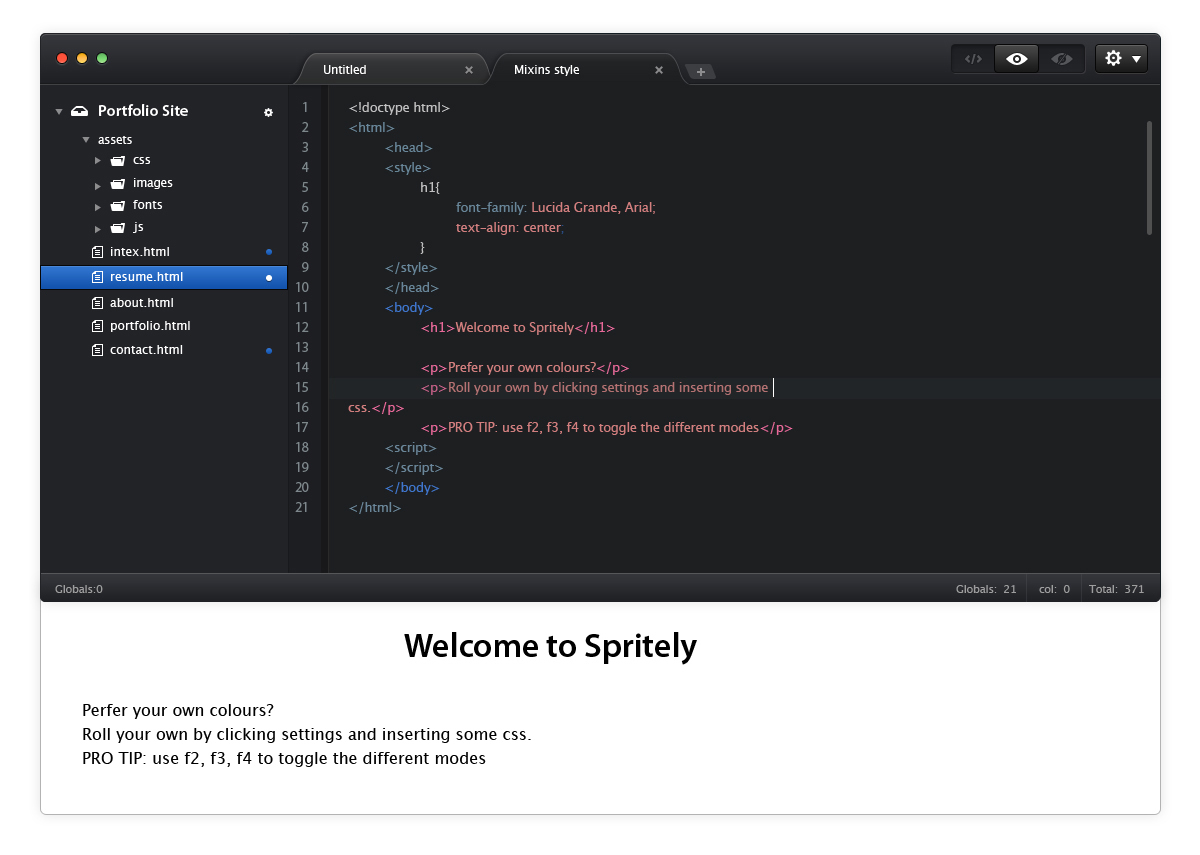Expand the images folder arrow
The width and height of the screenshot is (1200, 855).
pyautogui.click(x=98, y=184)
